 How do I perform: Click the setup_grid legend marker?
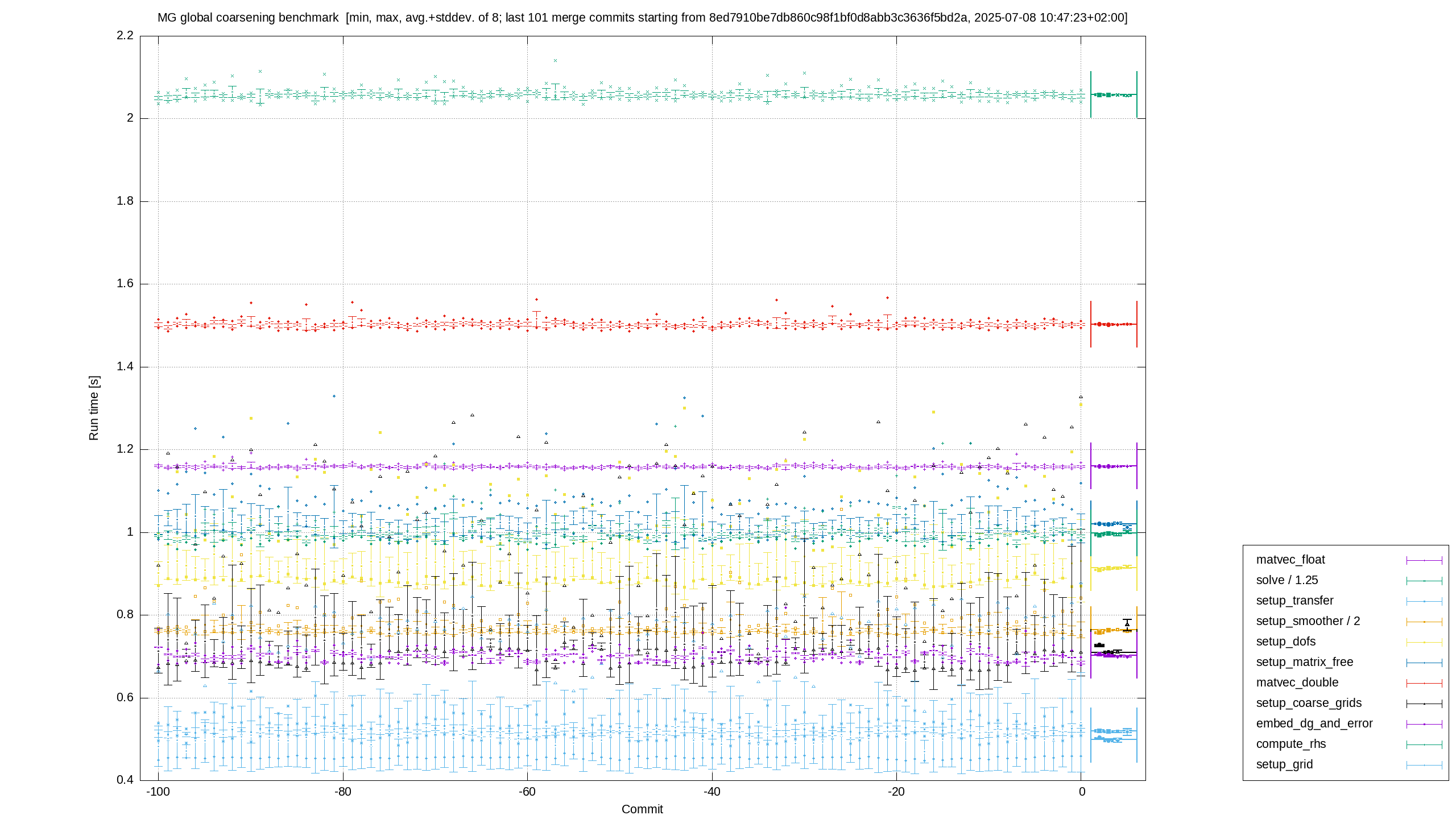tap(1424, 765)
